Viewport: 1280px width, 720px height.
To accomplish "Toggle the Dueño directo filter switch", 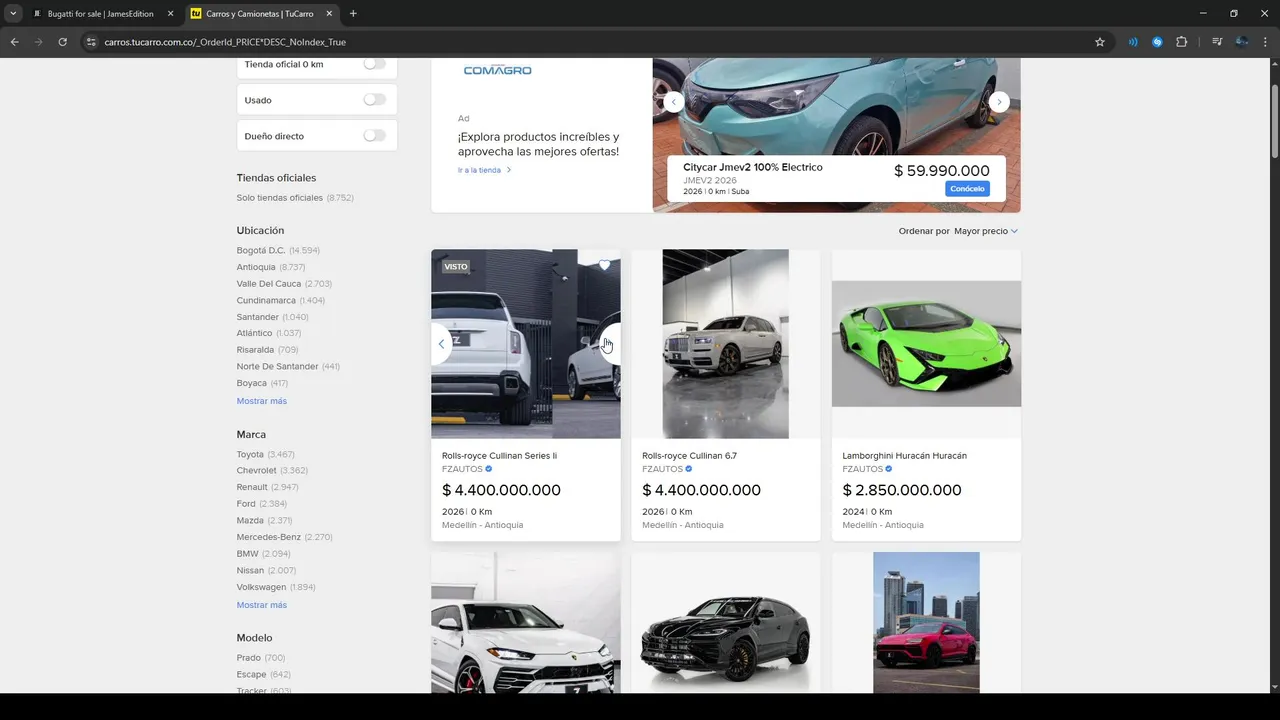I will click(x=374, y=136).
